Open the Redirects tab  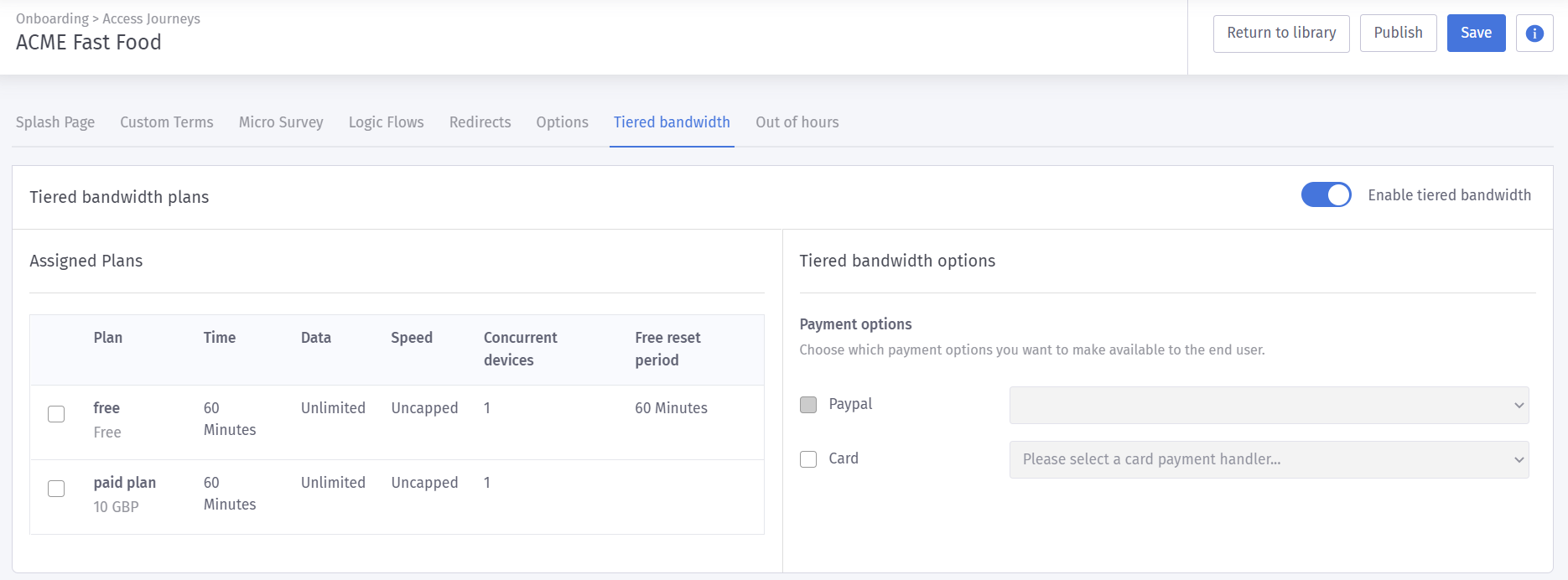[x=480, y=122]
